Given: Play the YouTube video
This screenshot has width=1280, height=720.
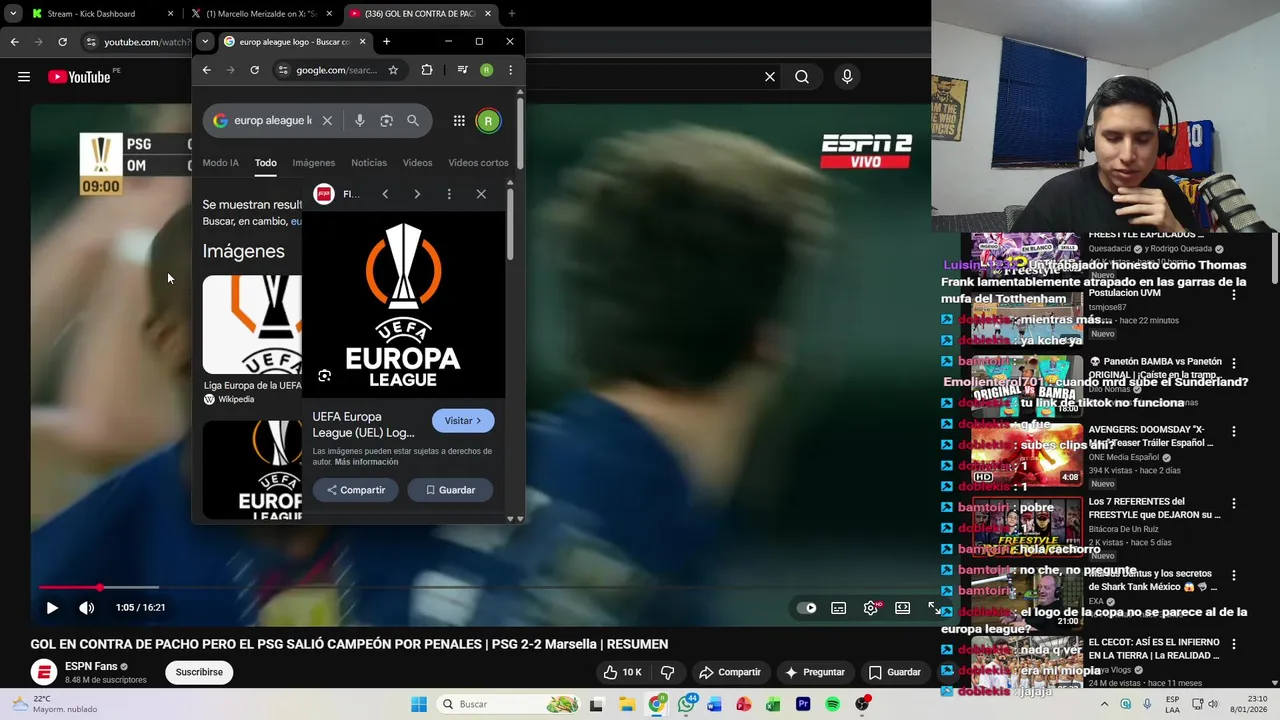Looking at the screenshot, I should (52, 607).
